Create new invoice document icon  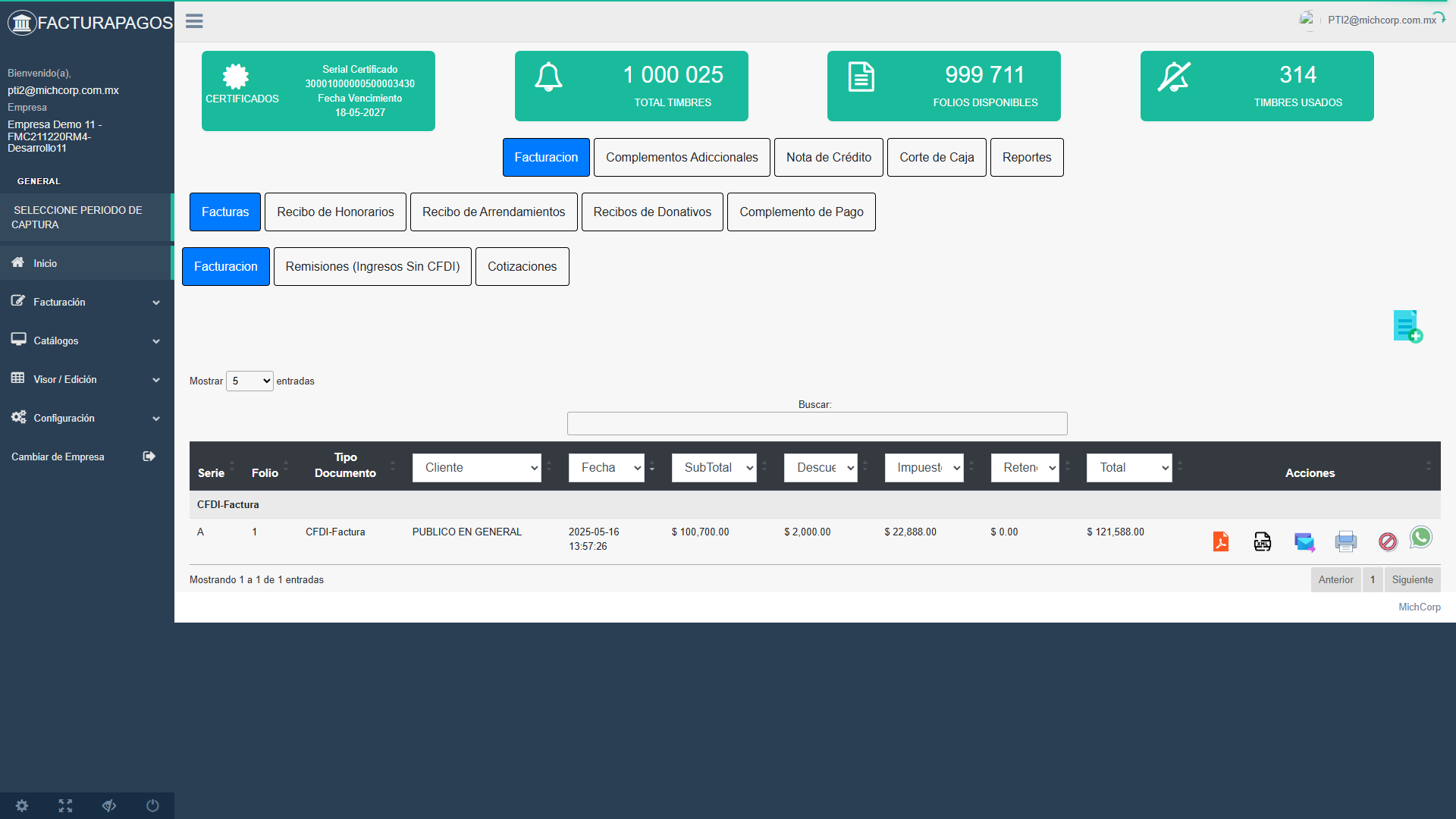pyautogui.click(x=1407, y=326)
